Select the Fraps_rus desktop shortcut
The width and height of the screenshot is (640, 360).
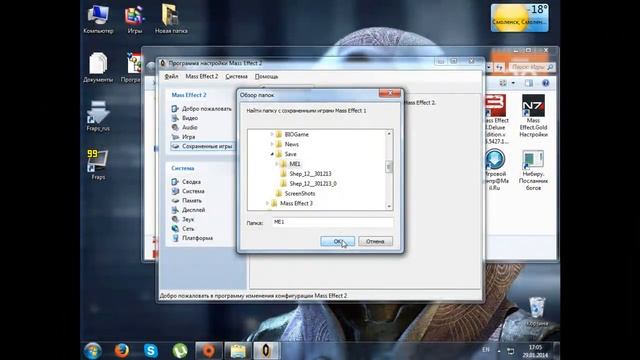tap(98, 116)
